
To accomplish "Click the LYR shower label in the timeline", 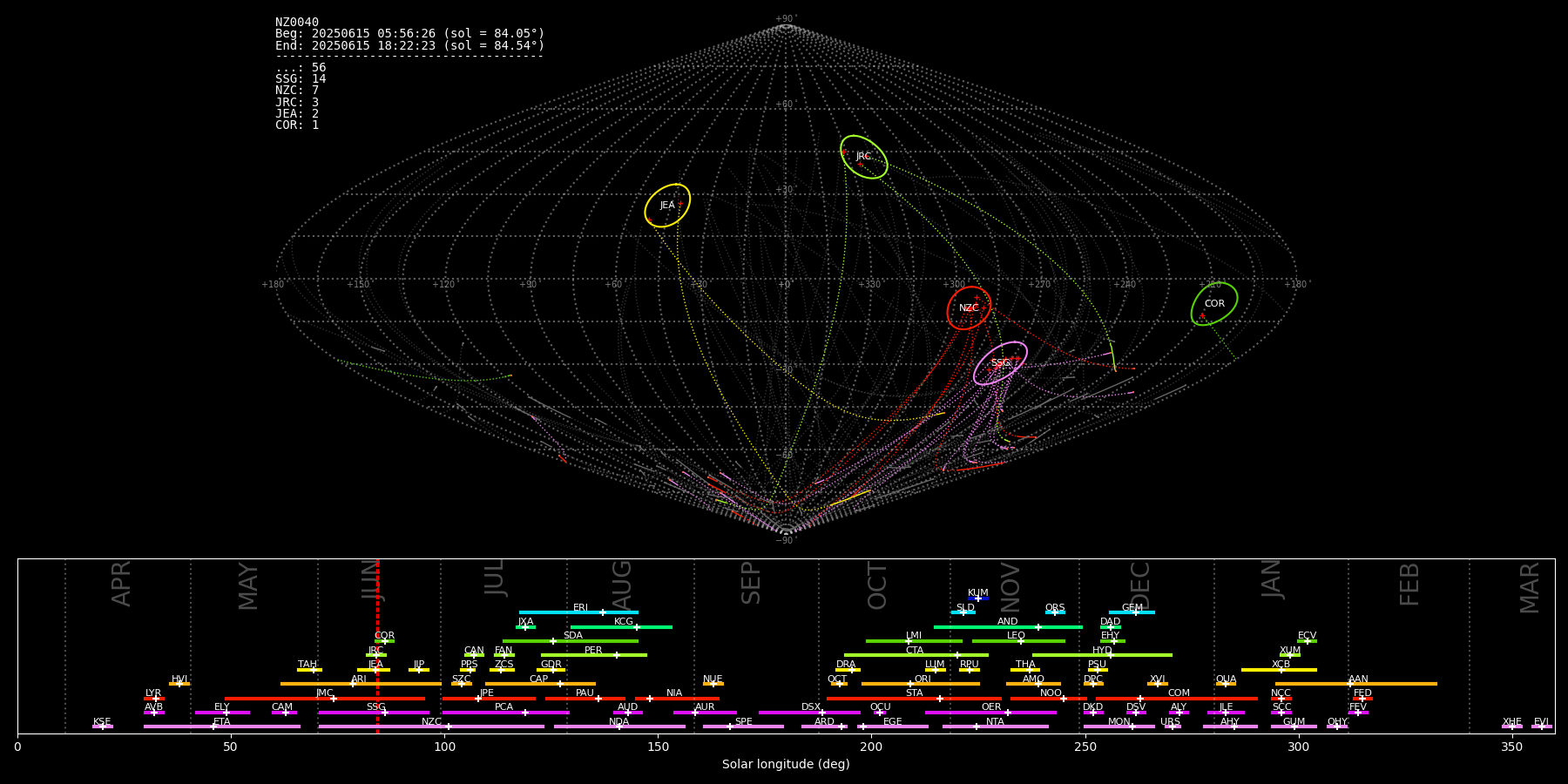I will (153, 693).
